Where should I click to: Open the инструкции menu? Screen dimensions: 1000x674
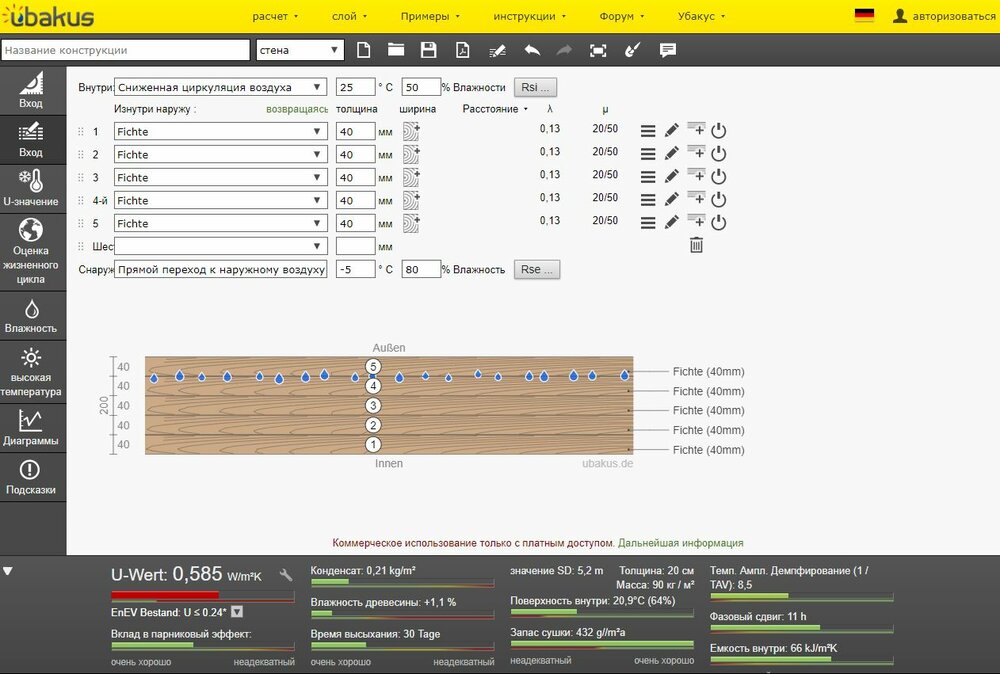pyautogui.click(x=529, y=16)
